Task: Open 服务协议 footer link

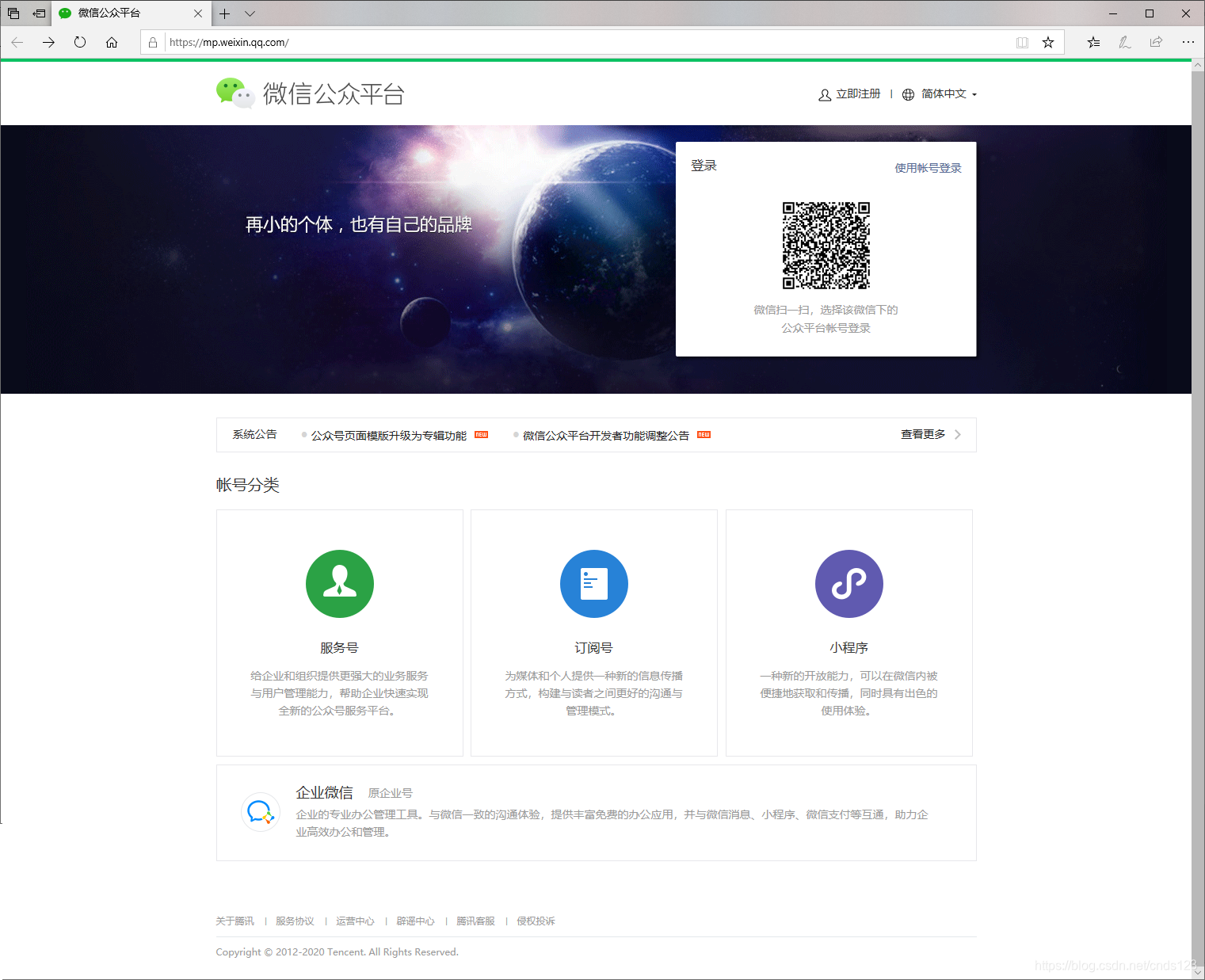Action: (295, 921)
